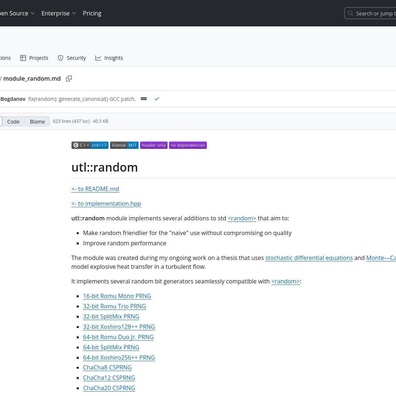
Task: Click the Security shield icon
Action: coord(60,58)
